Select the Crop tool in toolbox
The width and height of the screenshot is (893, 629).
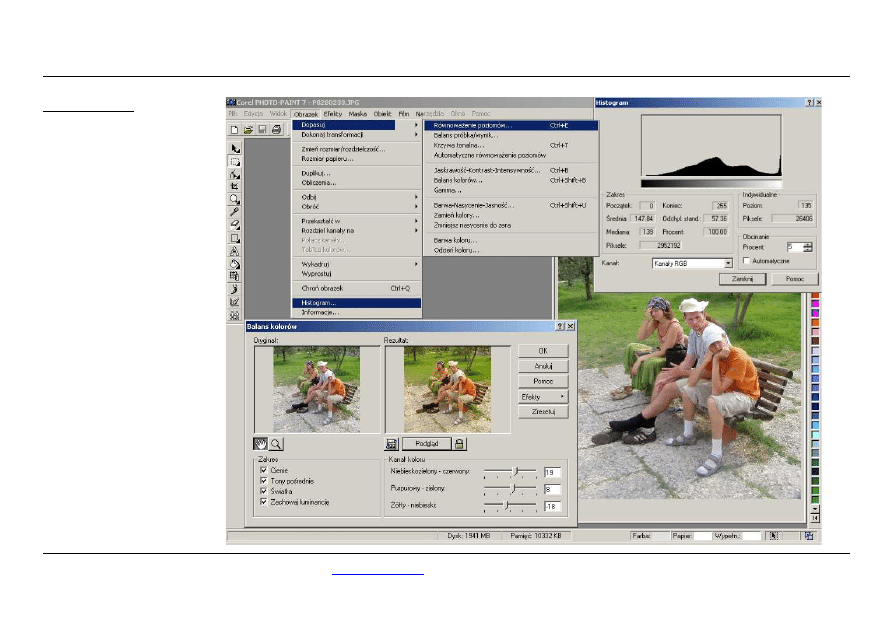(235, 186)
